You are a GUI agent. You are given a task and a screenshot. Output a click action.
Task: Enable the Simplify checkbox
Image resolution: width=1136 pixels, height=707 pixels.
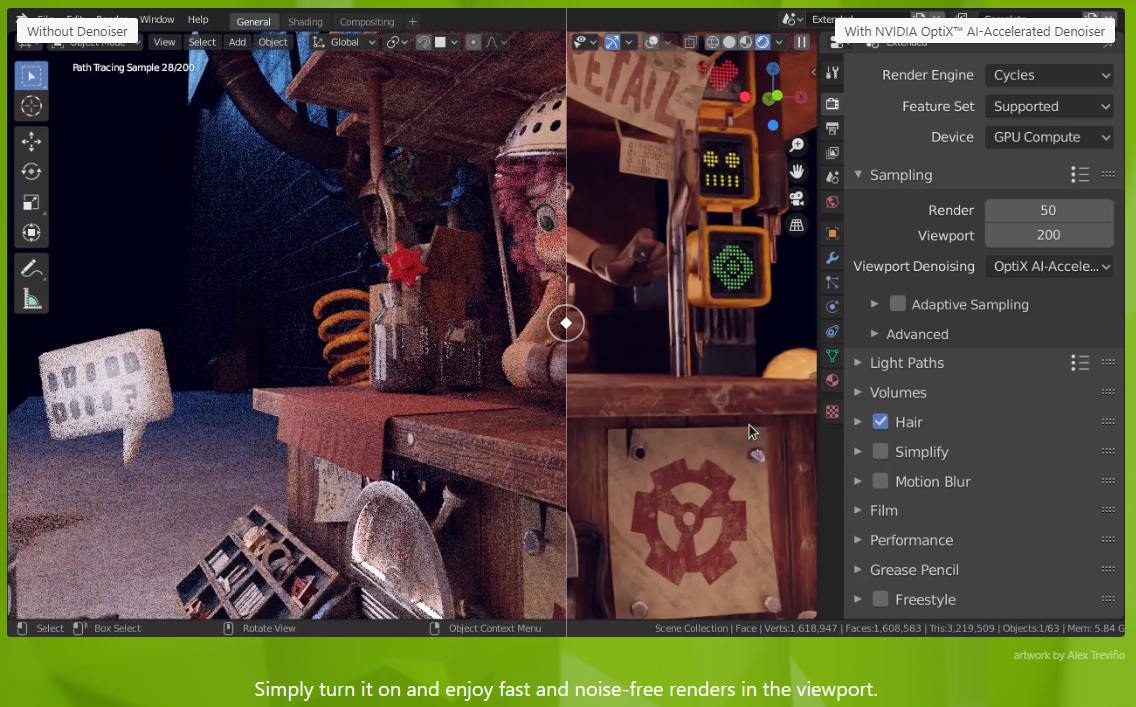(880, 451)
